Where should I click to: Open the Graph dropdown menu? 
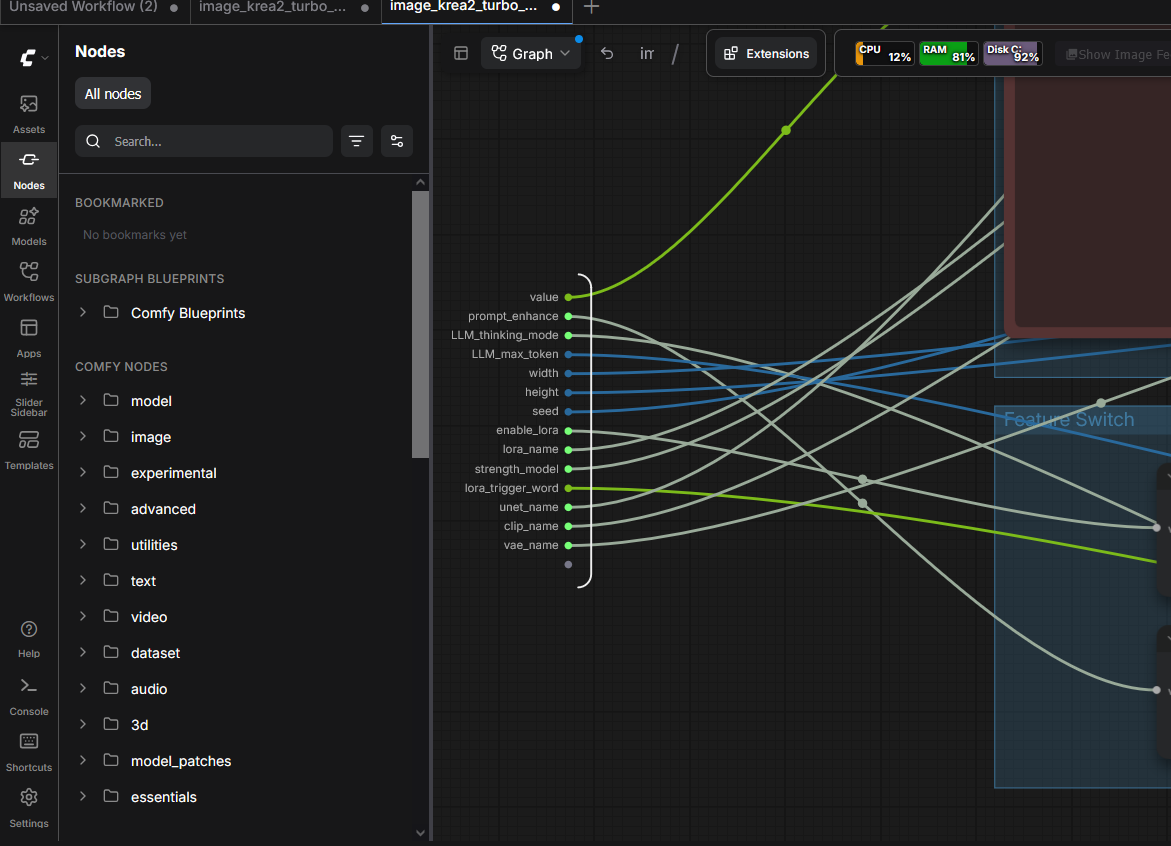[530, 54]
